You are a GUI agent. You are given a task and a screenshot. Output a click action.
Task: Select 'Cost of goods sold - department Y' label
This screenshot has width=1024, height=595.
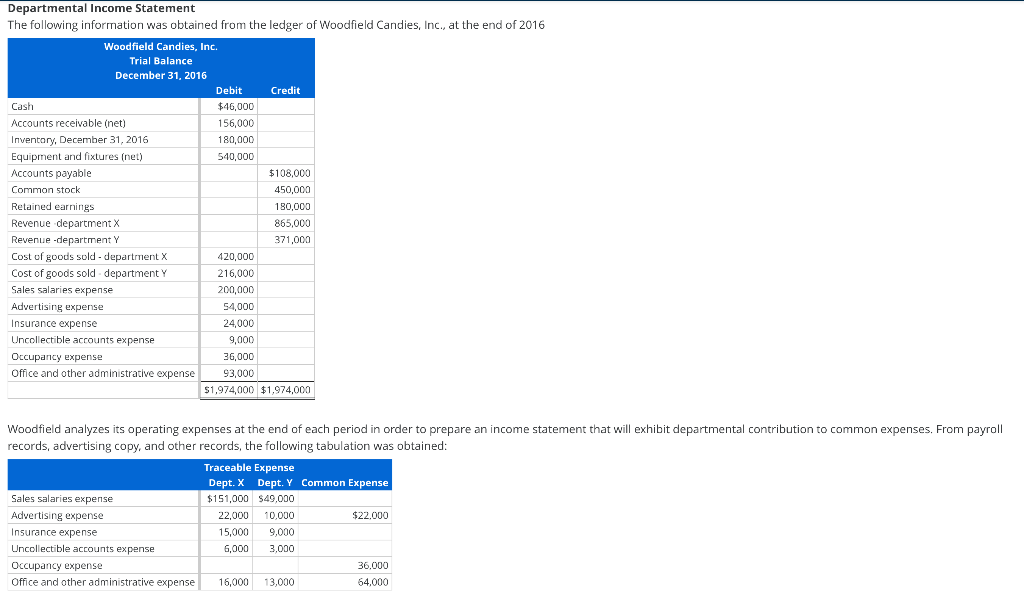[x=89, y=273]
